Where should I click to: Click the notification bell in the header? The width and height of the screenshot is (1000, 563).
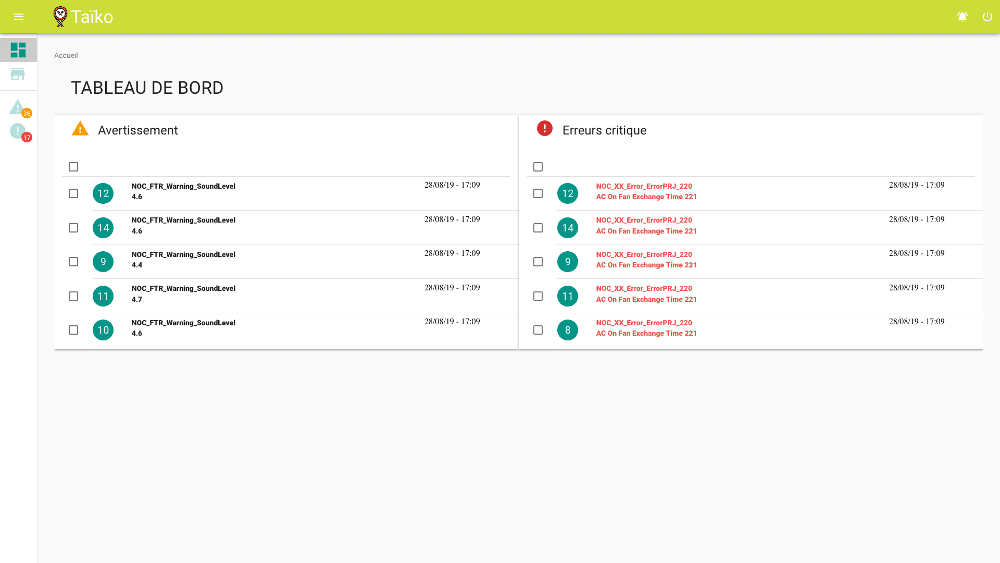coord(962,17)
